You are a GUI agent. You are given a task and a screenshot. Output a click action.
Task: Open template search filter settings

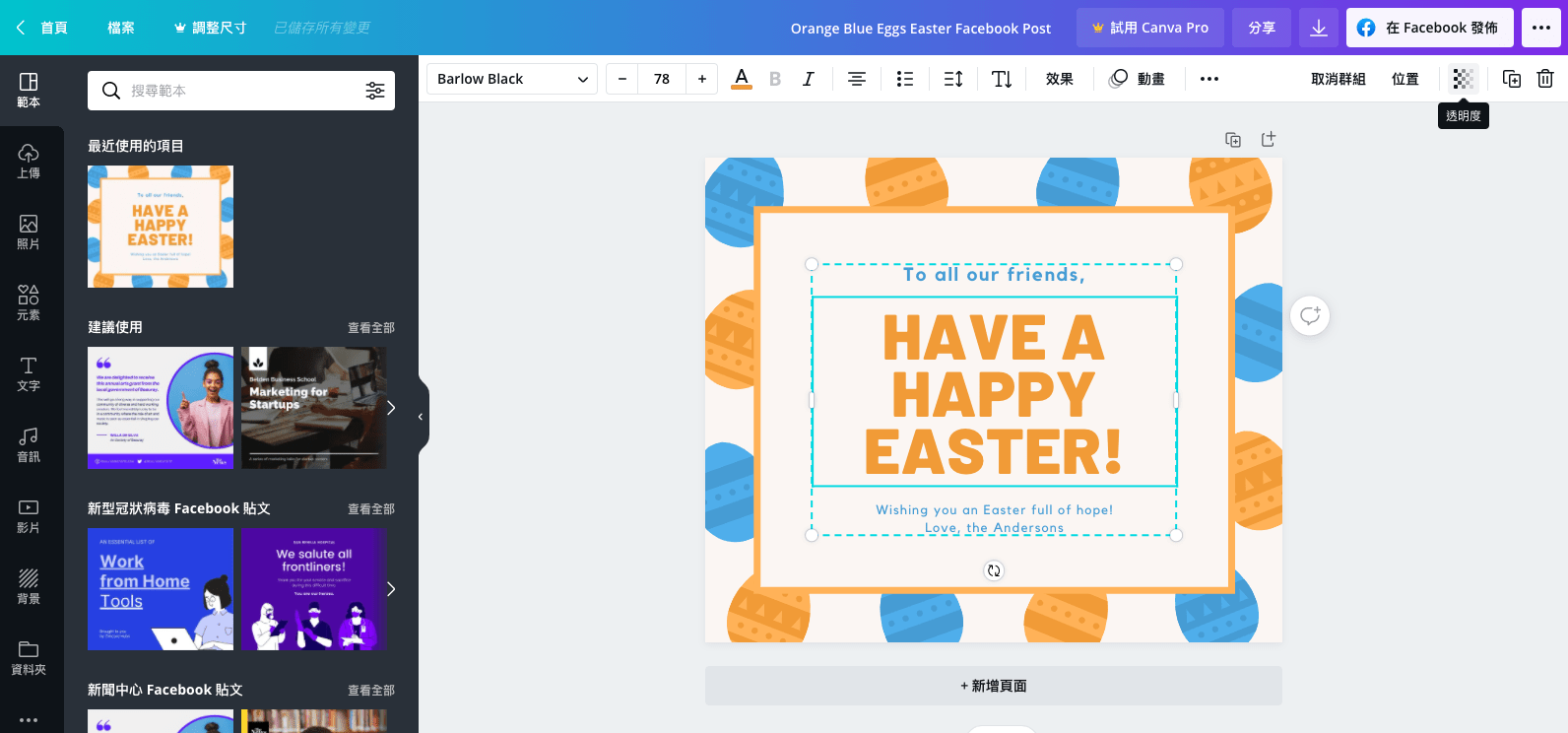click(x=375, y=91)
